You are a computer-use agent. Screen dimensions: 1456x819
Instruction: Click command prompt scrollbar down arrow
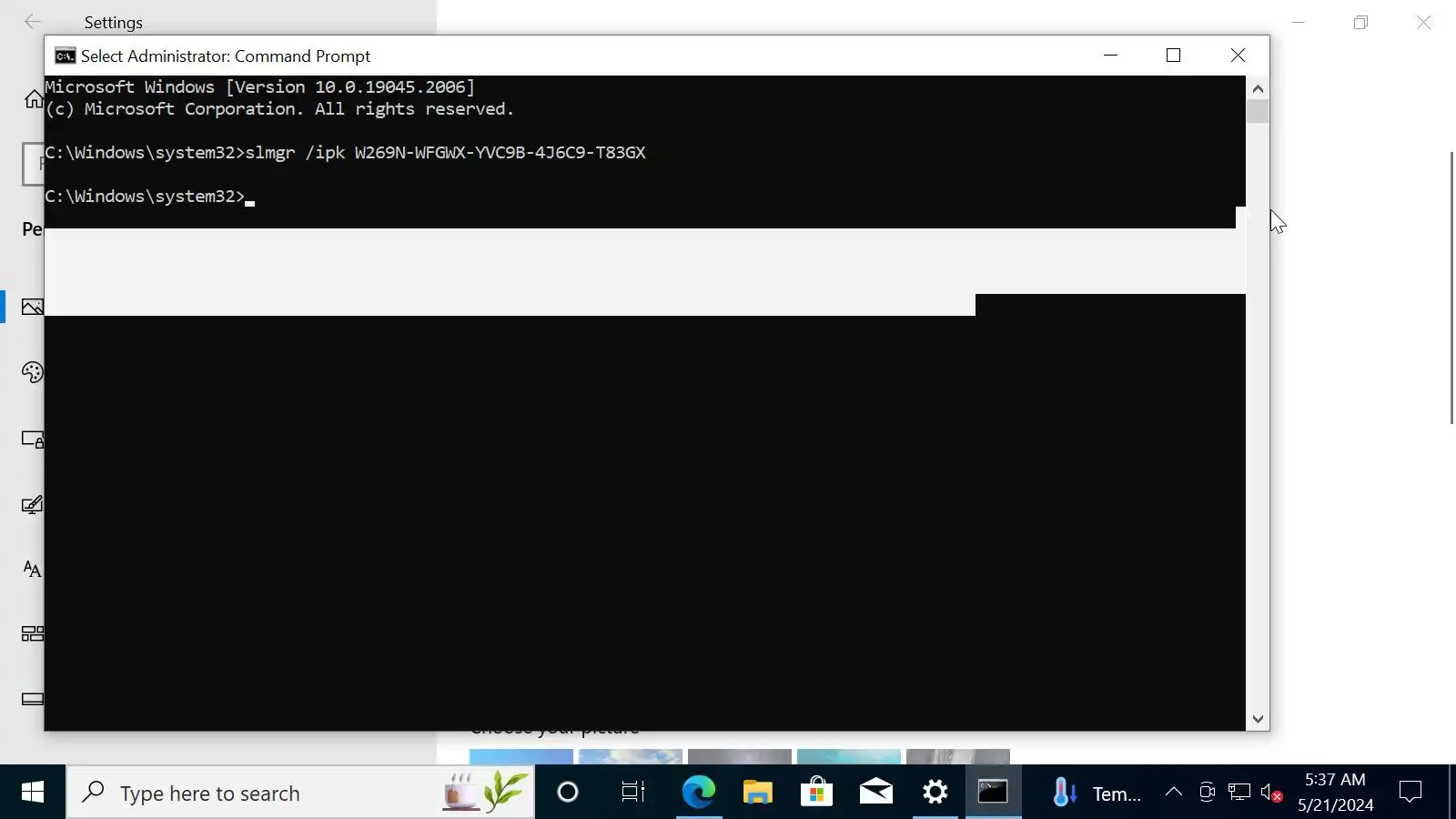coord(1258,719)
